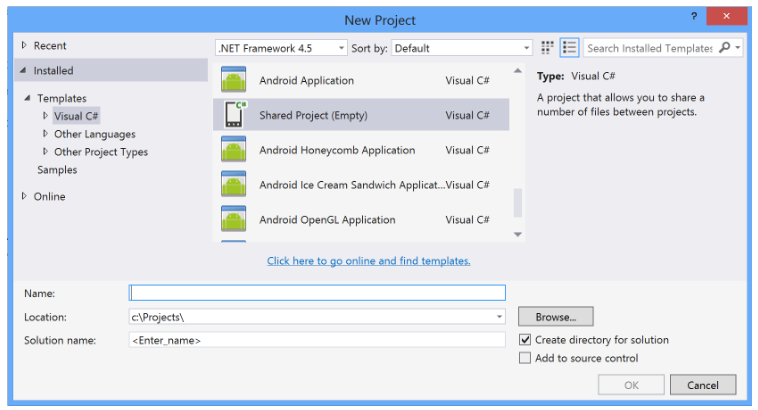Close the New Project dialog
The image size is (758, 410).
(726, 16)
